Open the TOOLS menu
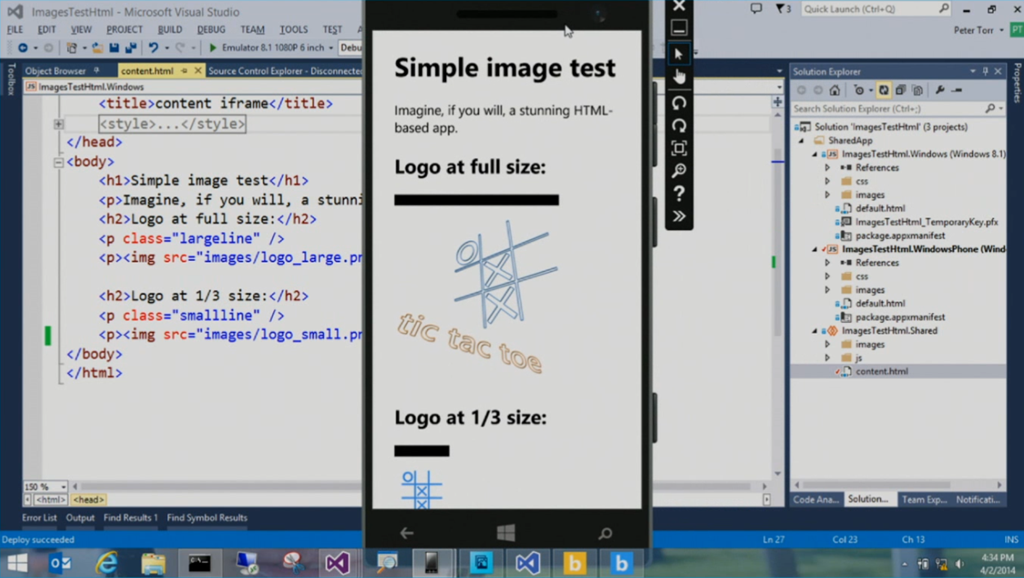 point(293,29)
